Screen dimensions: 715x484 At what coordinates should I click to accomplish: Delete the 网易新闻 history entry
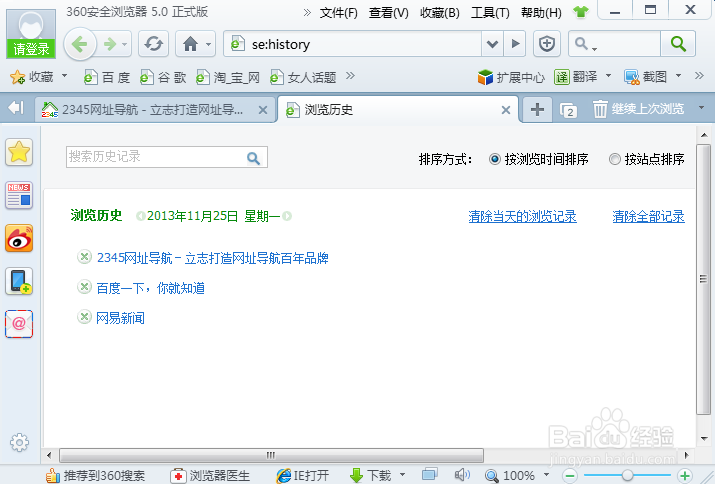(84, 317)
